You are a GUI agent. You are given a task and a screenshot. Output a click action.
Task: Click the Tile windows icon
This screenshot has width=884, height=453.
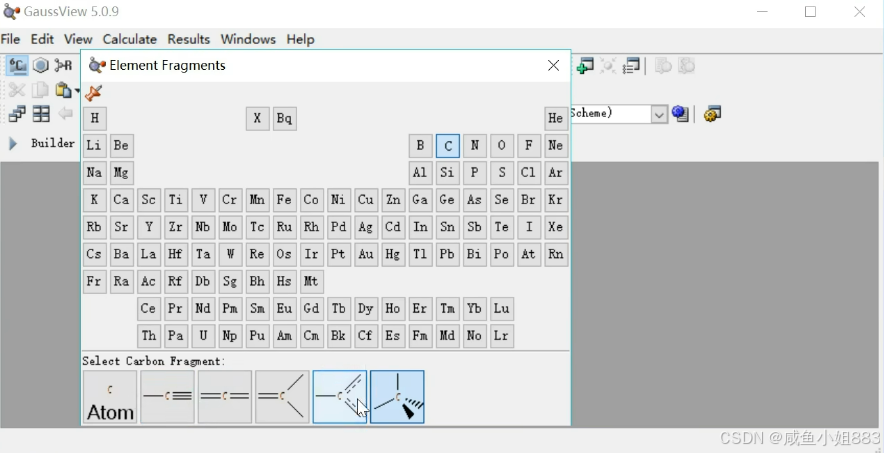click(41, 114)
